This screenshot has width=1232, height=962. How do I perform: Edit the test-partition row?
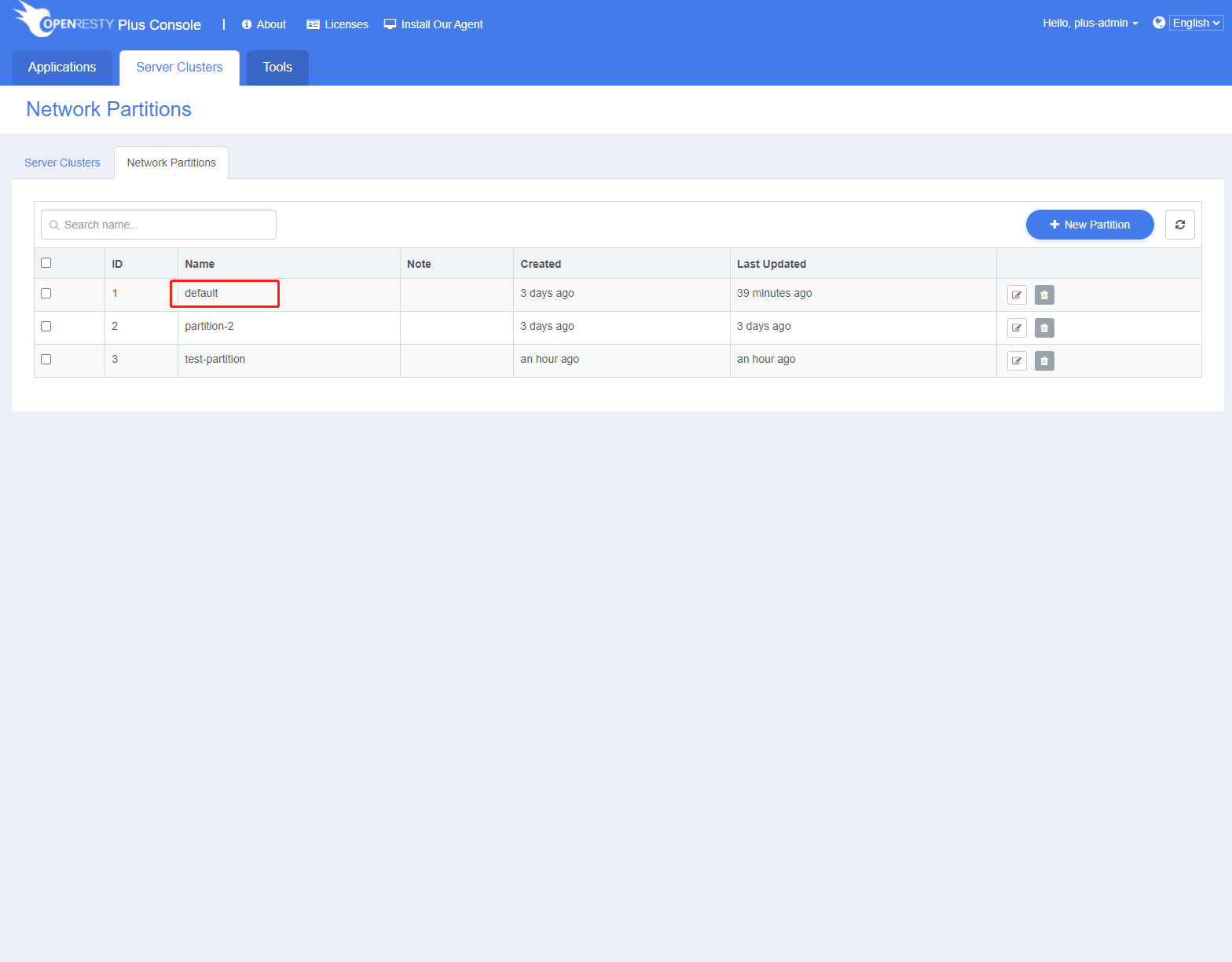(x=1017, y=361)
